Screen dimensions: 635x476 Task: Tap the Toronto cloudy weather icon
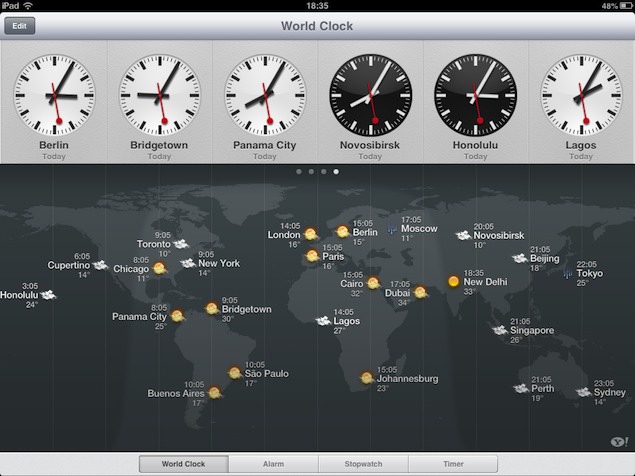(181, 244)
